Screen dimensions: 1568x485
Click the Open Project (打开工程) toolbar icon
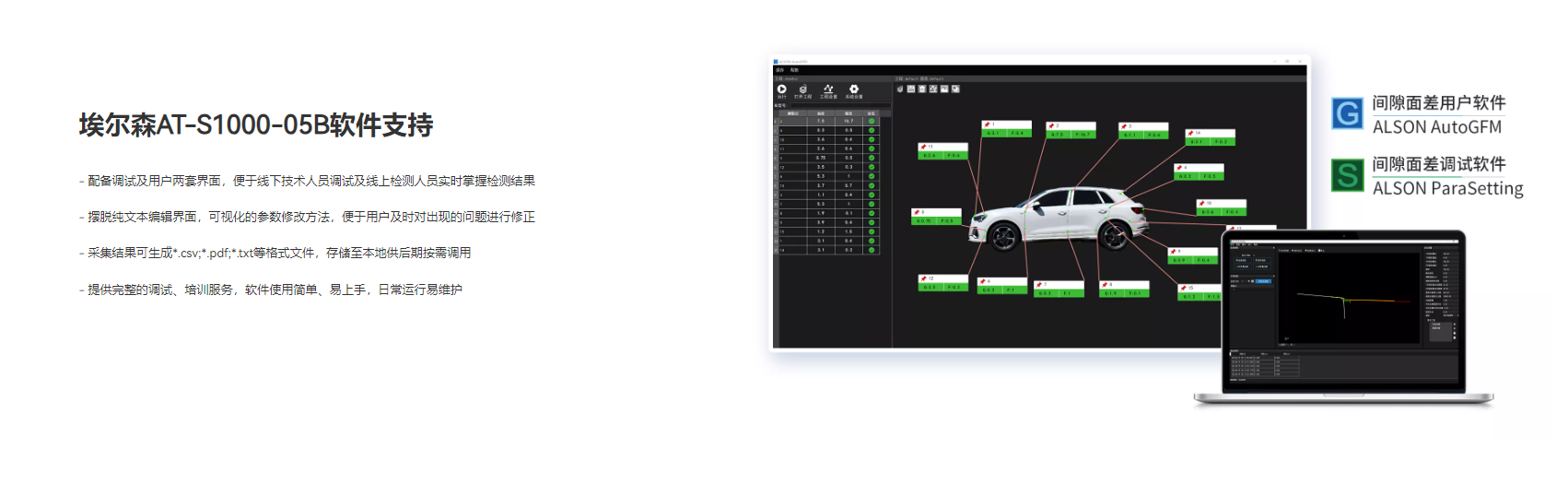click(803, 89)
